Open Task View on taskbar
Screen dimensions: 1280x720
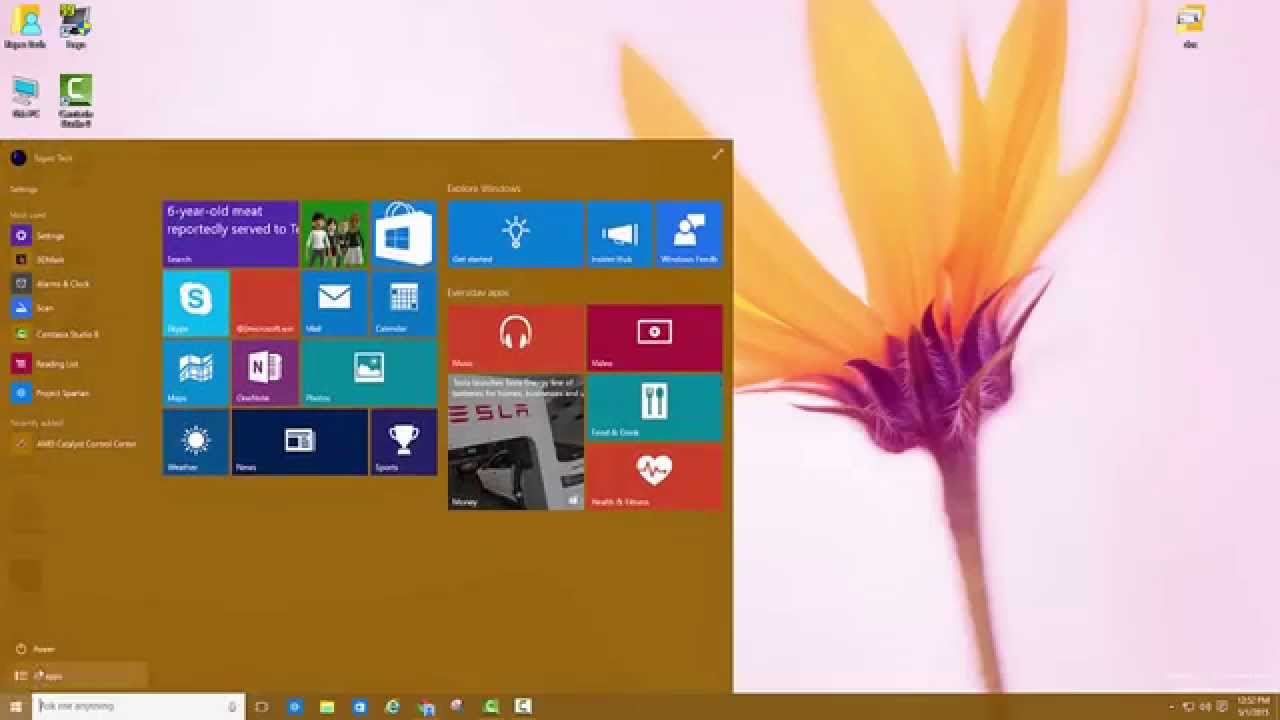pos(262,706)
